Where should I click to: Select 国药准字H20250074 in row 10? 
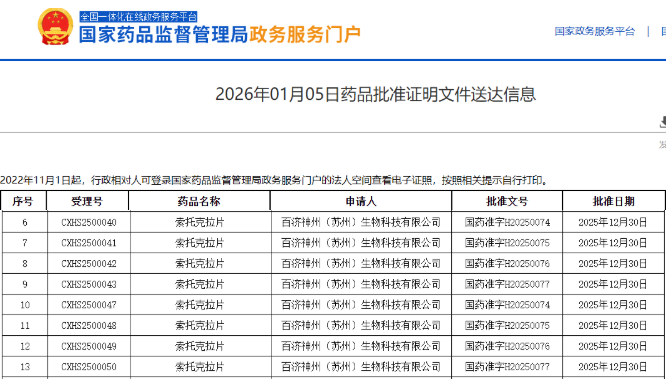(x=507, y=305)
